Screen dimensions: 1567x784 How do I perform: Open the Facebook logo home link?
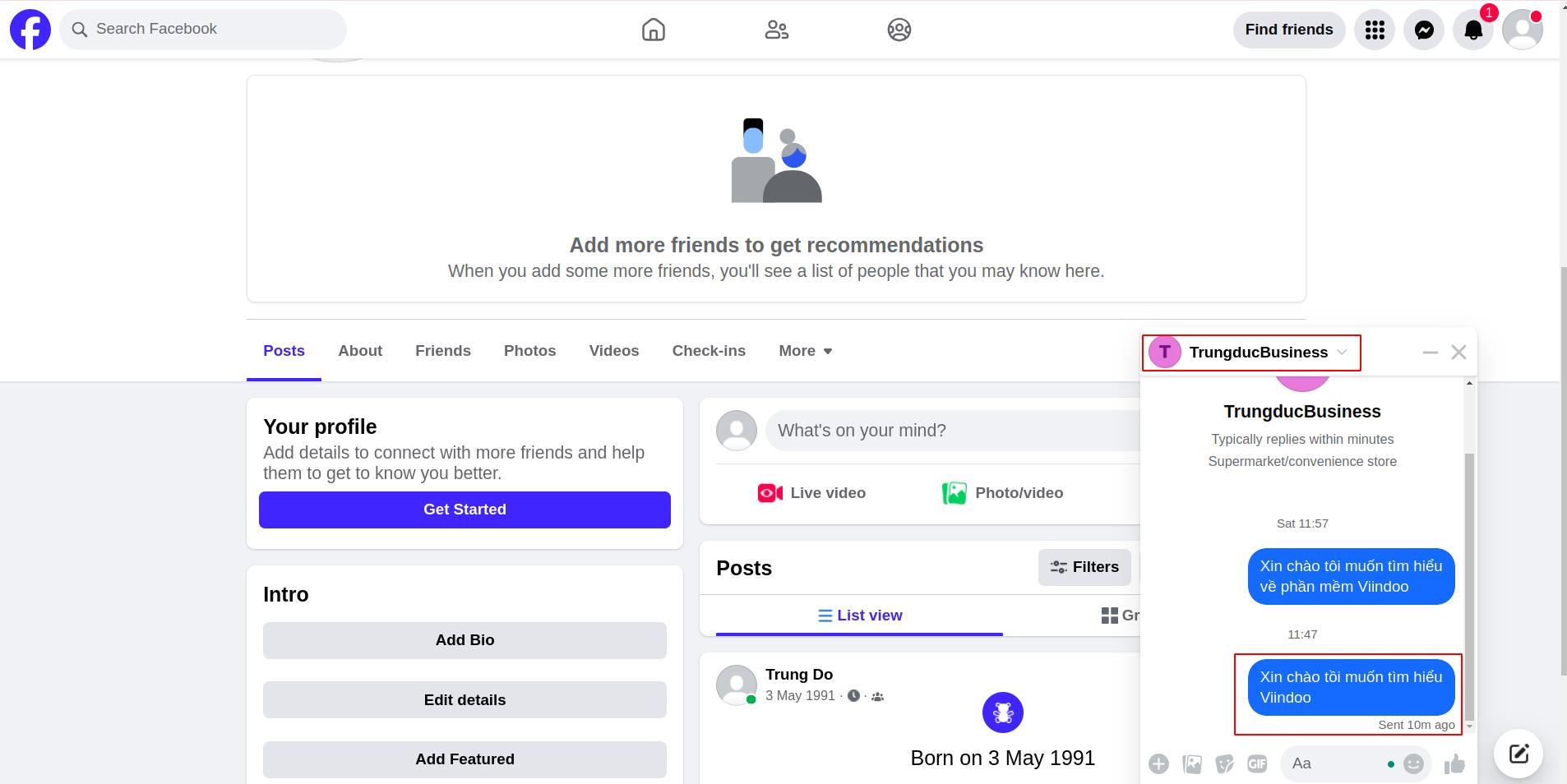tap(30, 30)
